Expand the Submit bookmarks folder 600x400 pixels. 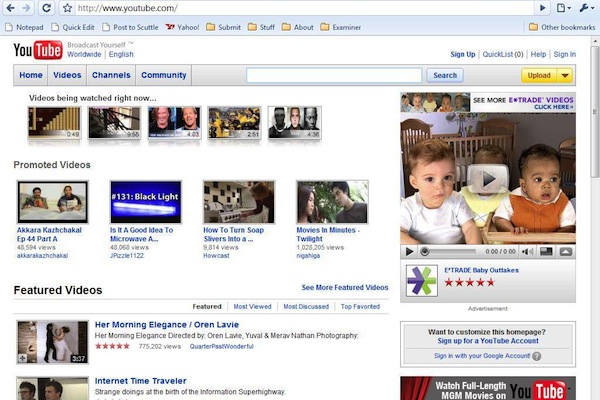(224, 27)
